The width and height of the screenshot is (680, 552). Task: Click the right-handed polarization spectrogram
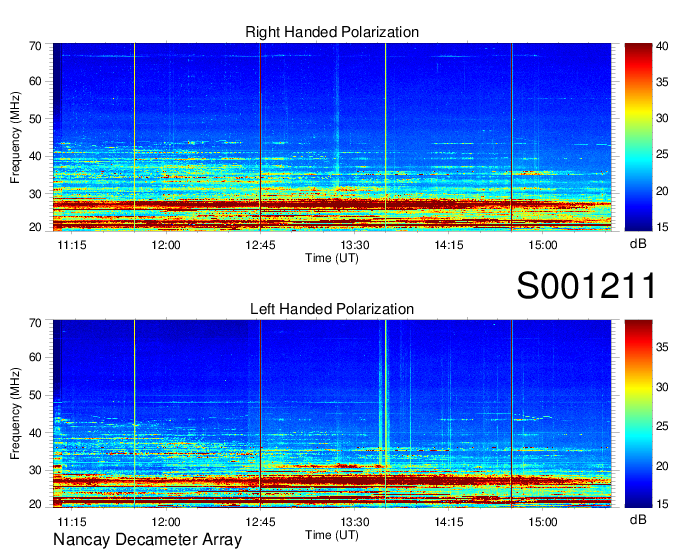click(x=332, y=137)
